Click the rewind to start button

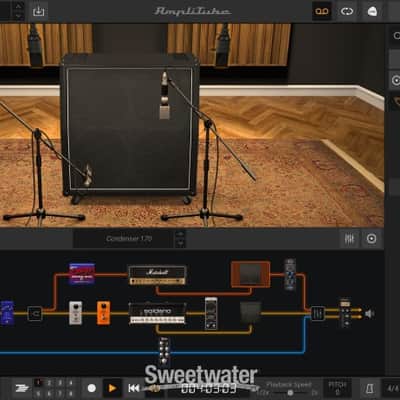click(x=134, y=388)
